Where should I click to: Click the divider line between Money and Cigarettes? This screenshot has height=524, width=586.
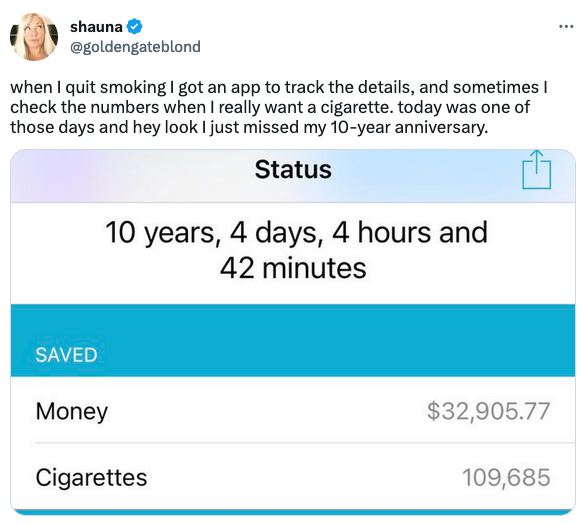point(305,443)
